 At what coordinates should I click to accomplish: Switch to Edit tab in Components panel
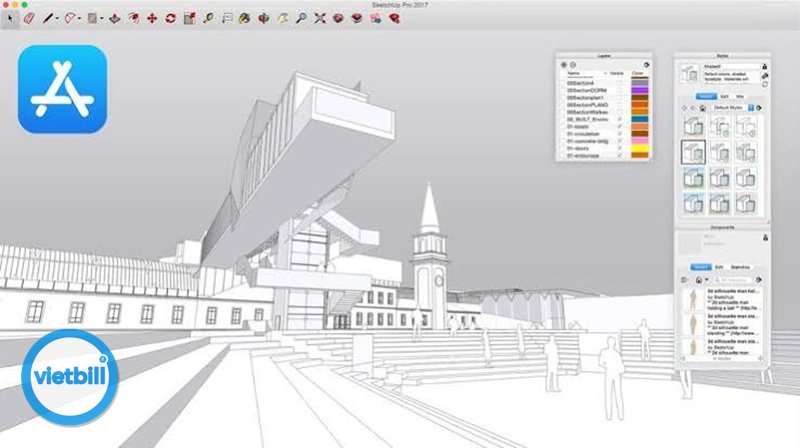click(719, 267)
